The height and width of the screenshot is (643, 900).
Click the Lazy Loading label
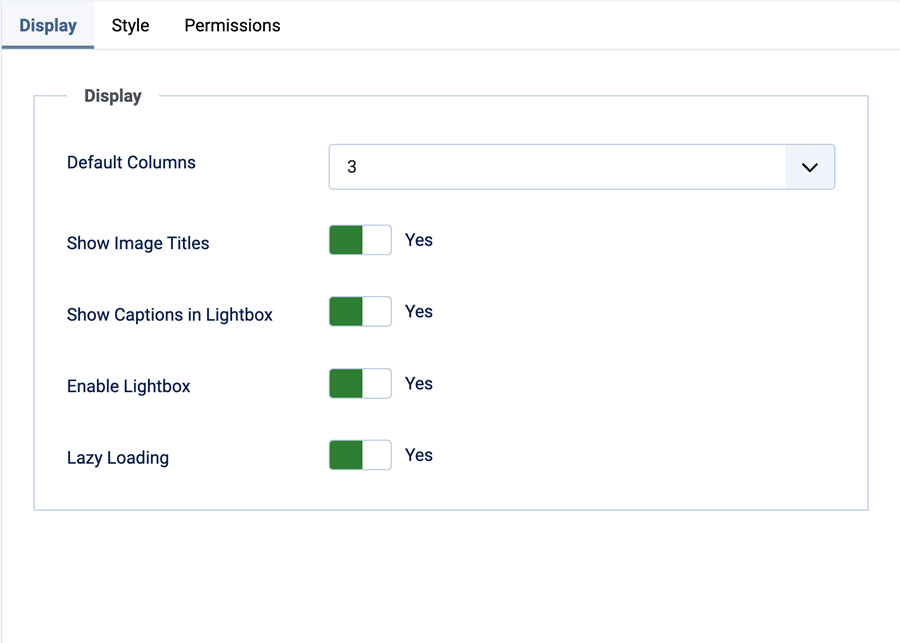click(117, 457)
